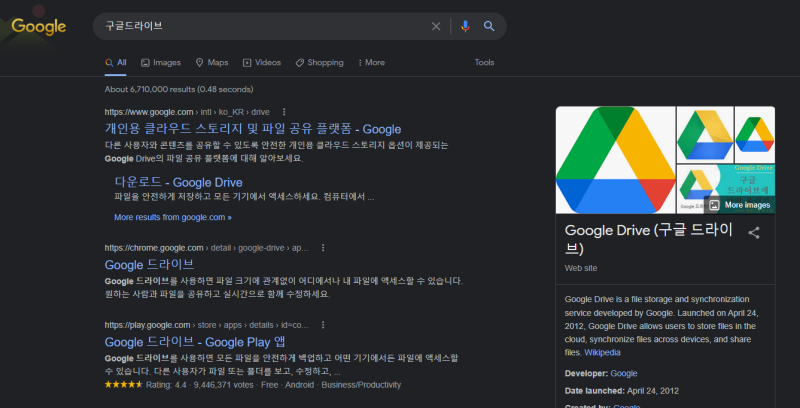Open the Tools search options
Viewport: 800px width, 408px height.
tap(484, 63)
